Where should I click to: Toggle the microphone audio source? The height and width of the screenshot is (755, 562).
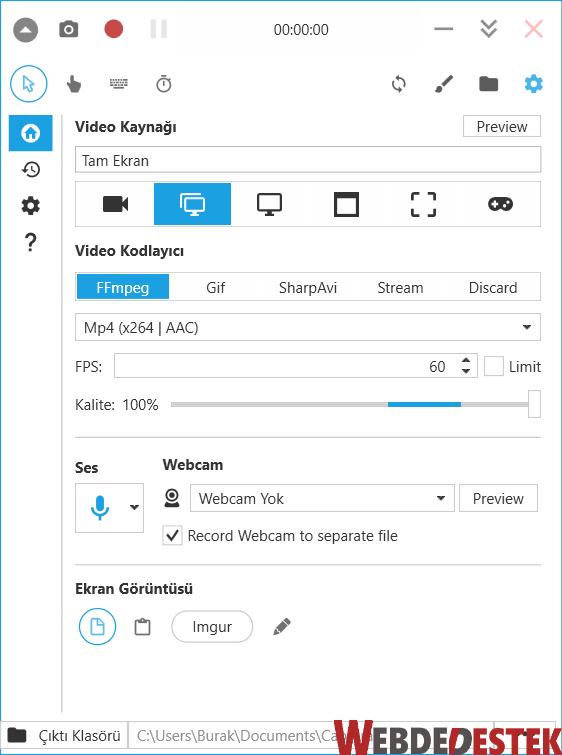[x=100, y=508]
